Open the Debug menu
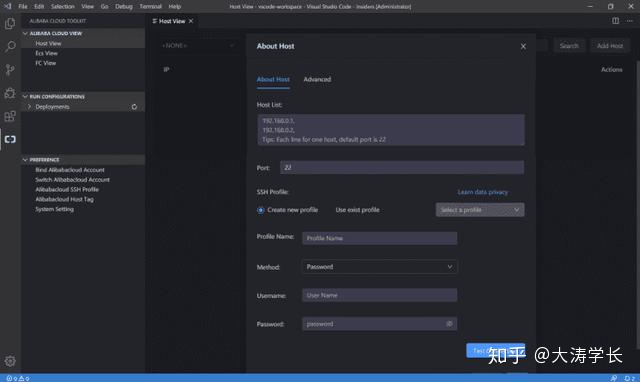Screen dimensions: 640x382 click(x=124, y=7)
